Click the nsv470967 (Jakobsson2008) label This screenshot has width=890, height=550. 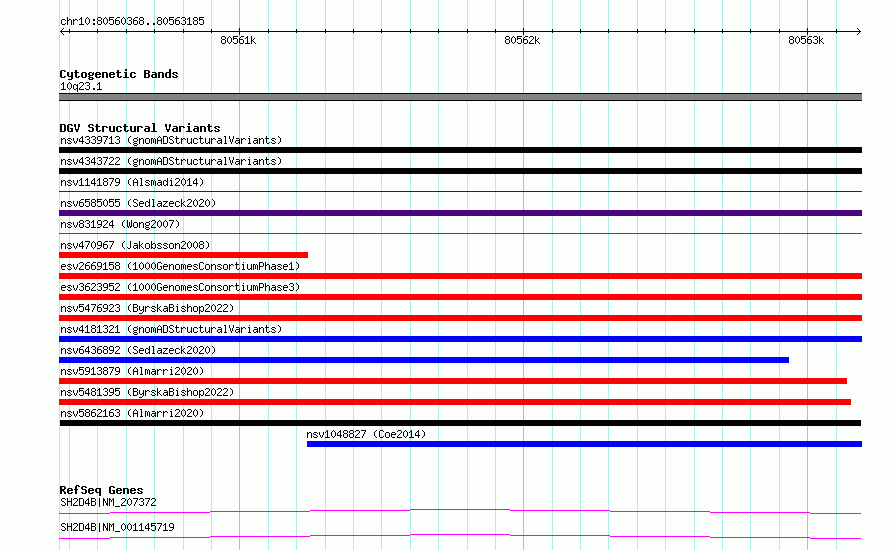pos(135,245)
